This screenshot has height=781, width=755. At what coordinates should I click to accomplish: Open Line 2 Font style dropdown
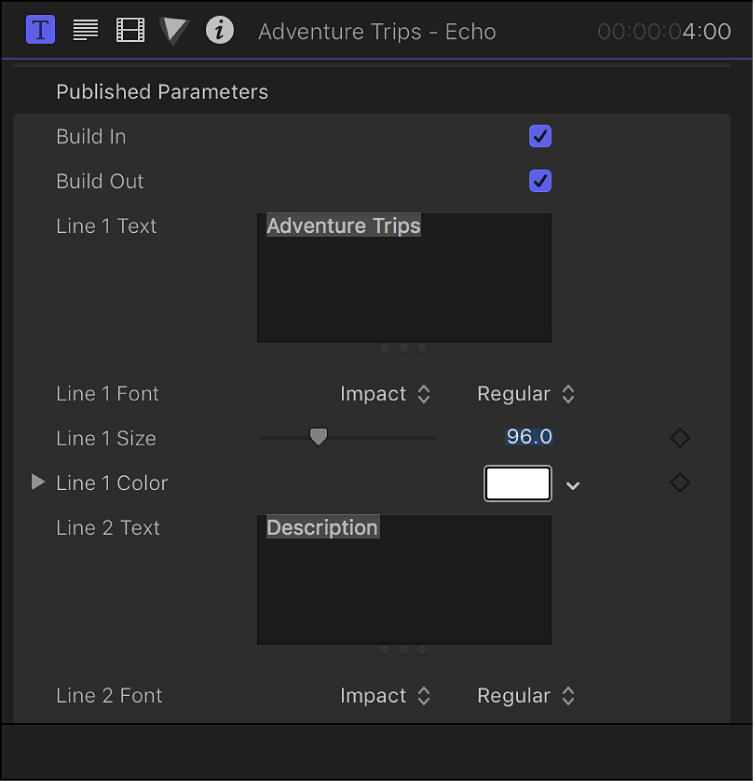(526, 696)
